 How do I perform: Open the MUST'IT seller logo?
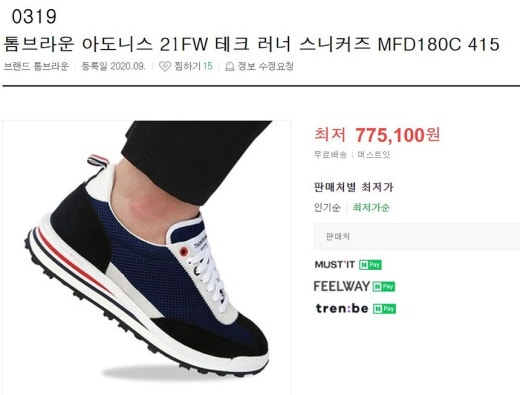335,265
